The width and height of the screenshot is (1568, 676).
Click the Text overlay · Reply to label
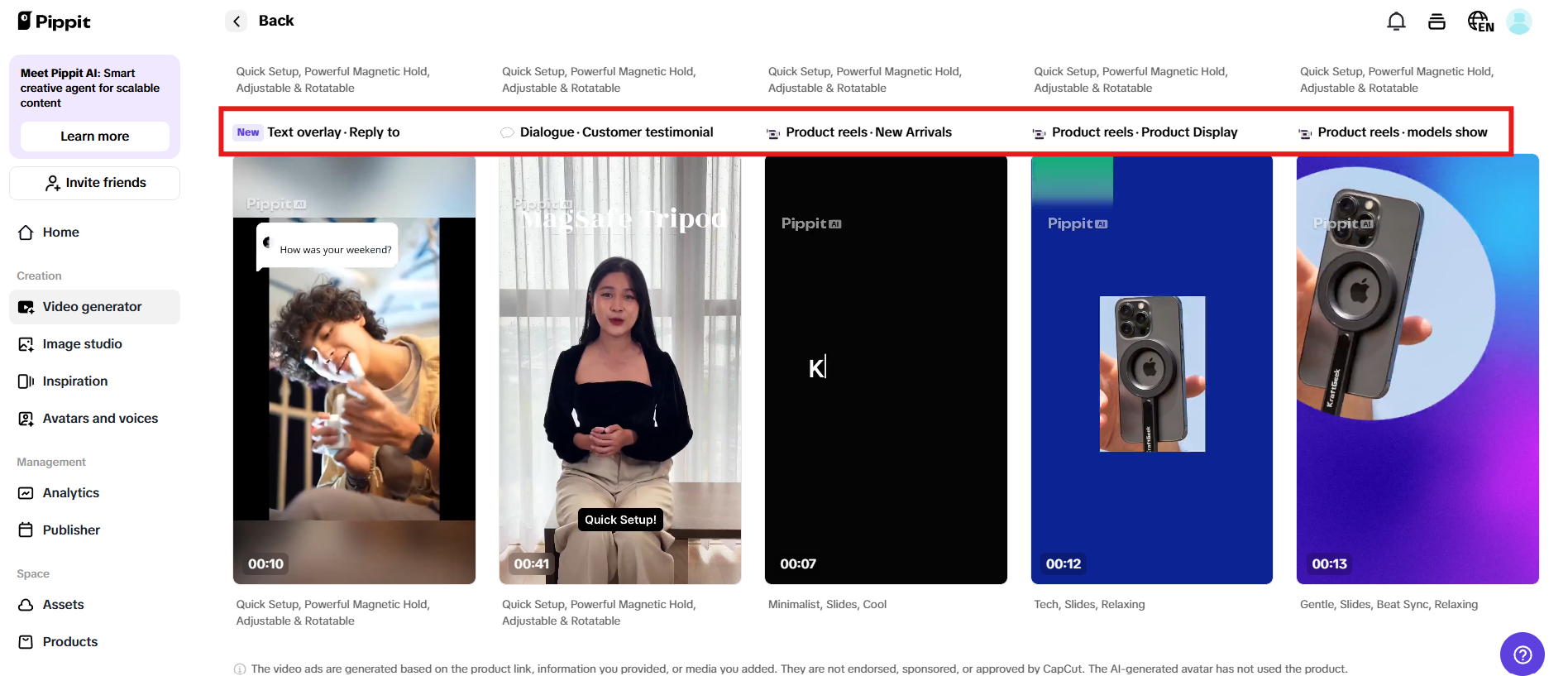click(333, 132)
